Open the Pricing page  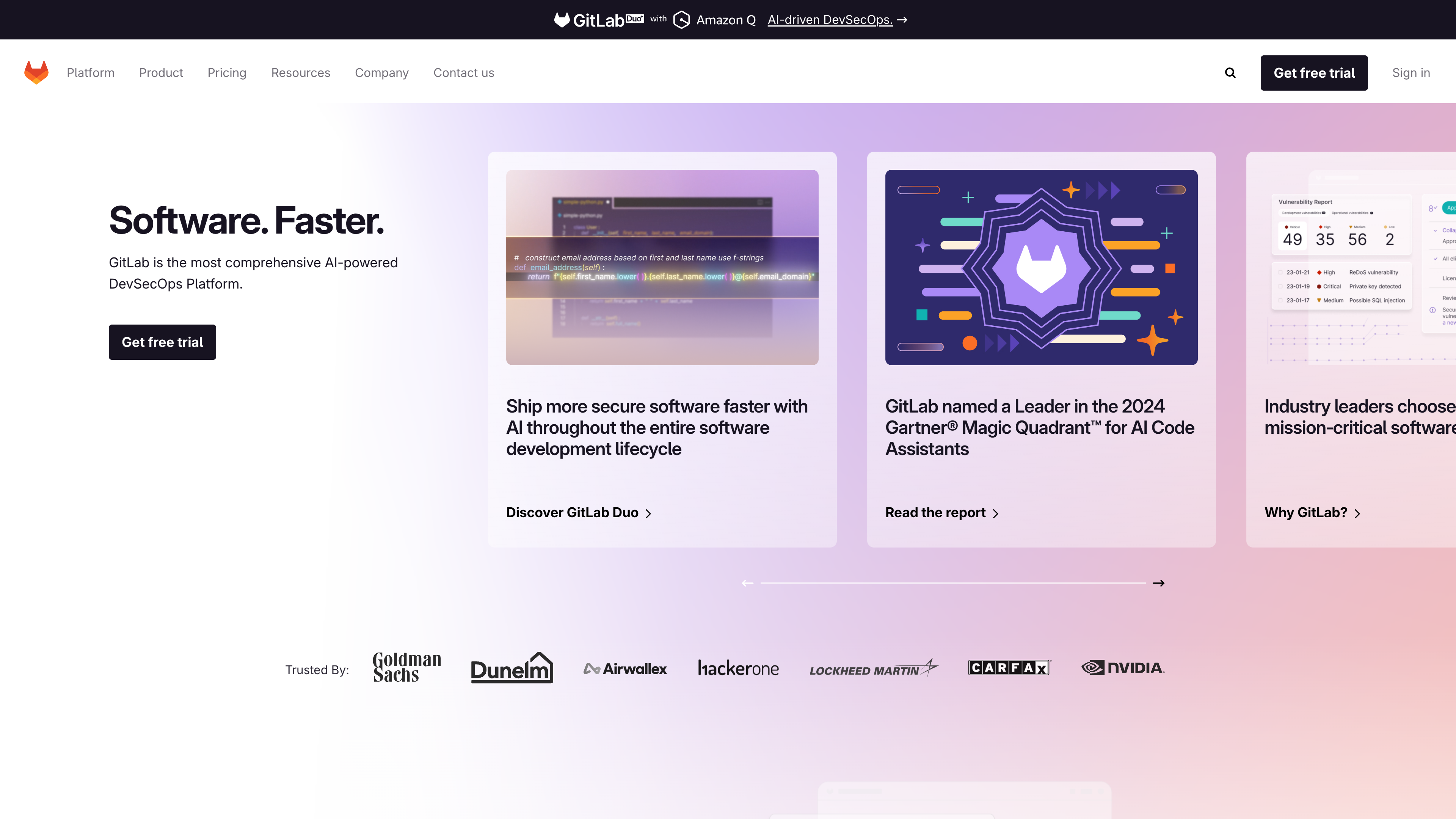[227, 72]
